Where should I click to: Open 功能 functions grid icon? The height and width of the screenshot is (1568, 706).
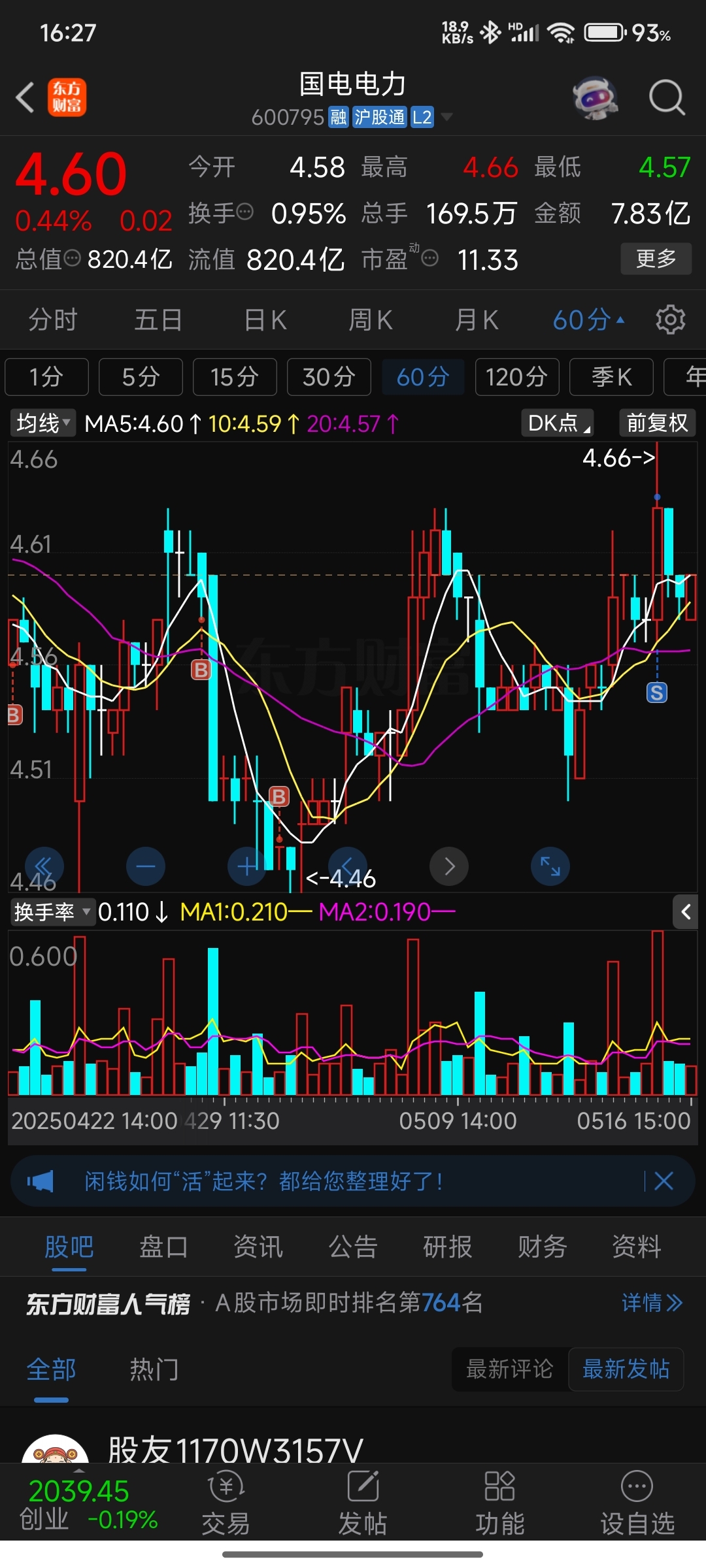pos(500,1503)
